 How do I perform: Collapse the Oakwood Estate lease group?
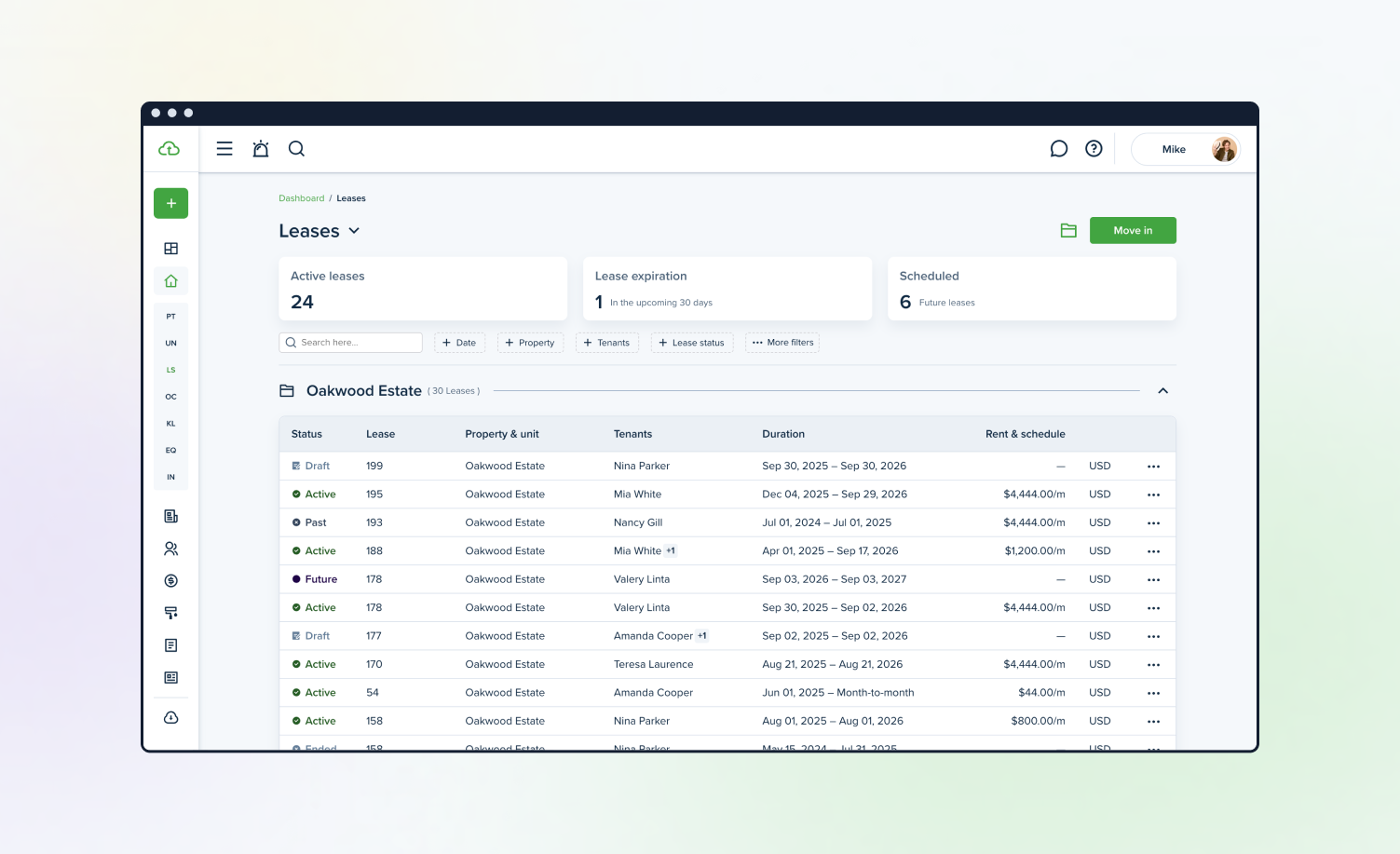(x=1162, y=391)
